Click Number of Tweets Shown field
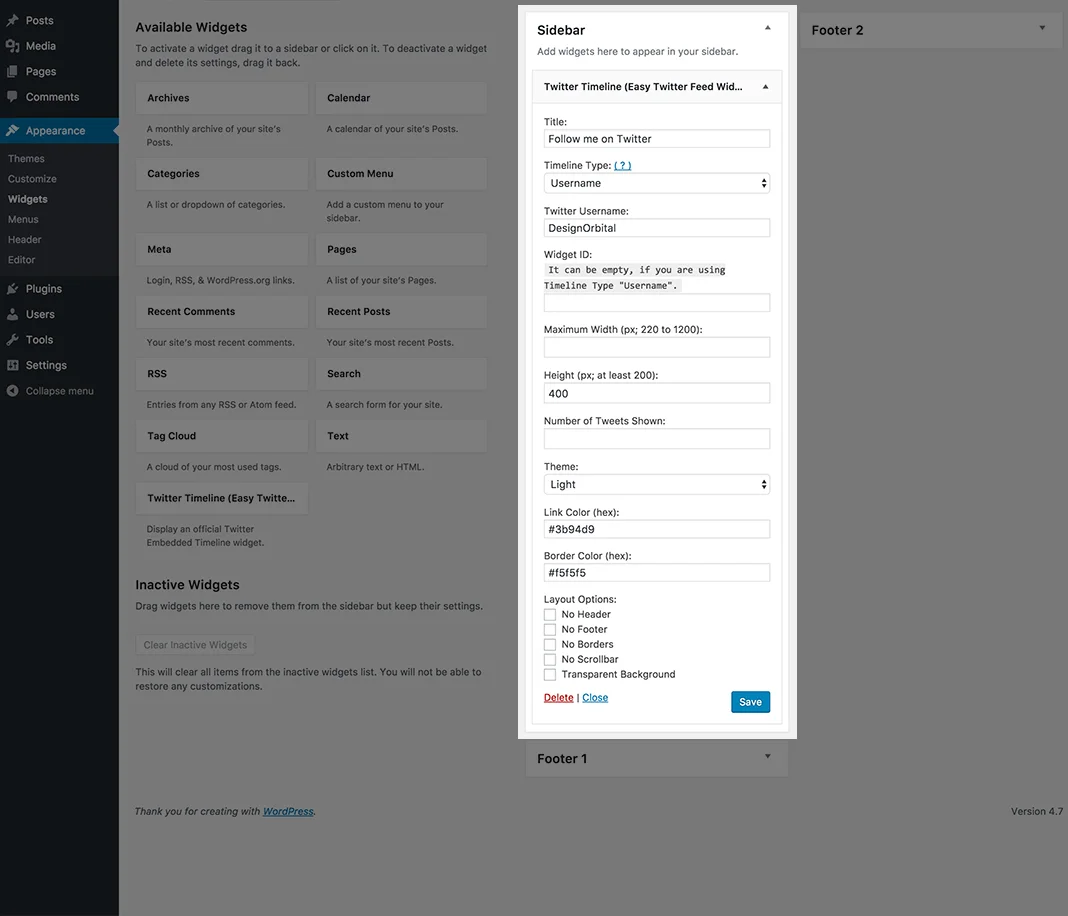 [657, 439]
